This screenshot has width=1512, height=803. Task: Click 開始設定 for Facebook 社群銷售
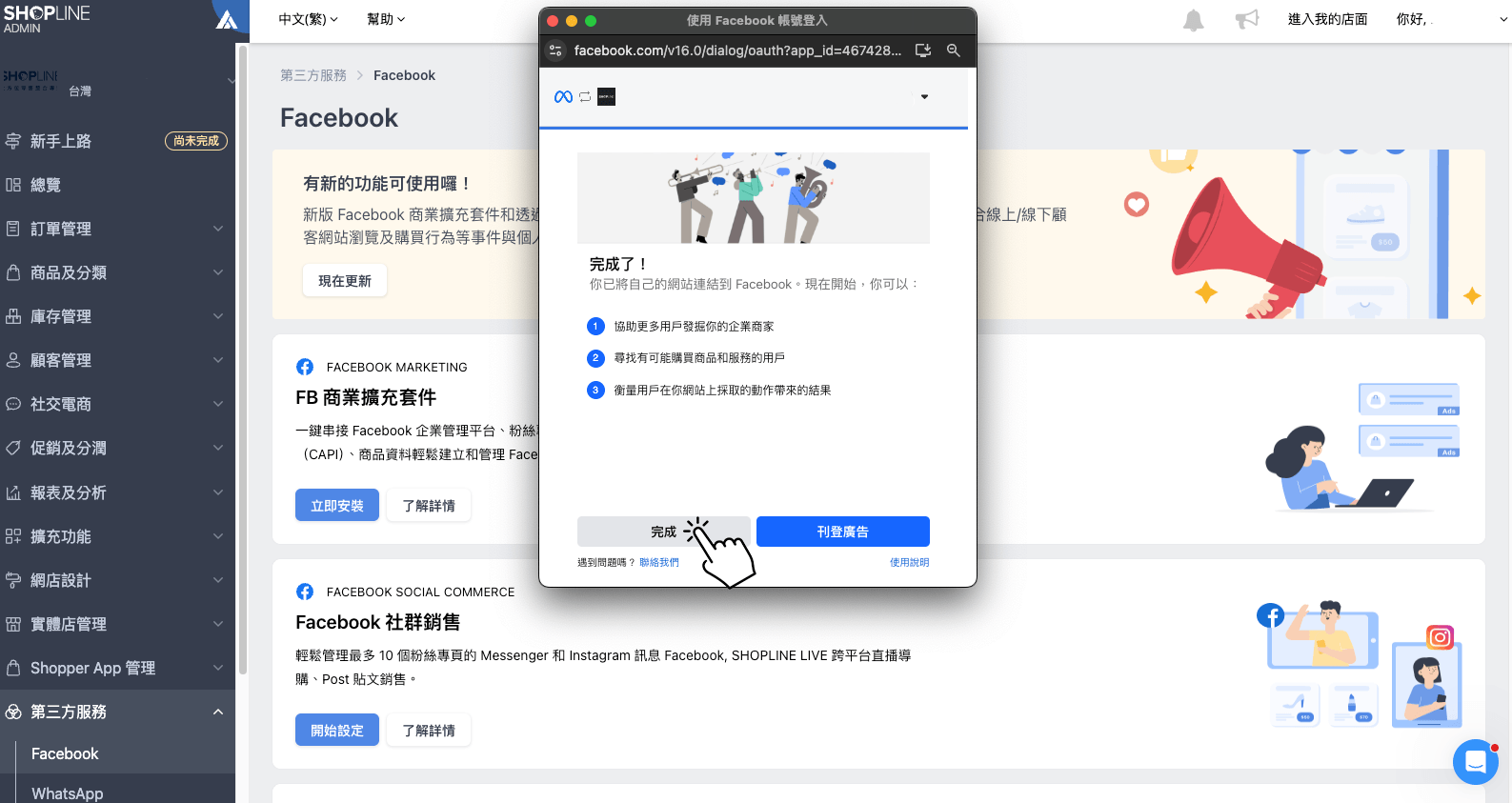point(337,731)
